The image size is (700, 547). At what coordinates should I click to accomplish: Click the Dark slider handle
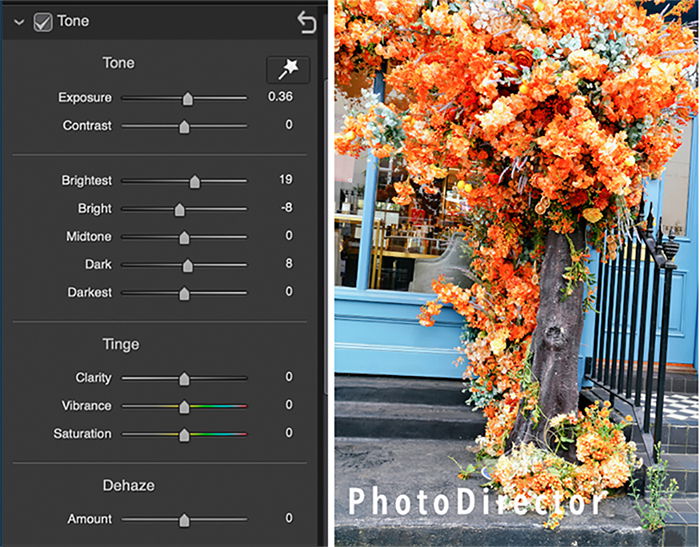[188, 266]
